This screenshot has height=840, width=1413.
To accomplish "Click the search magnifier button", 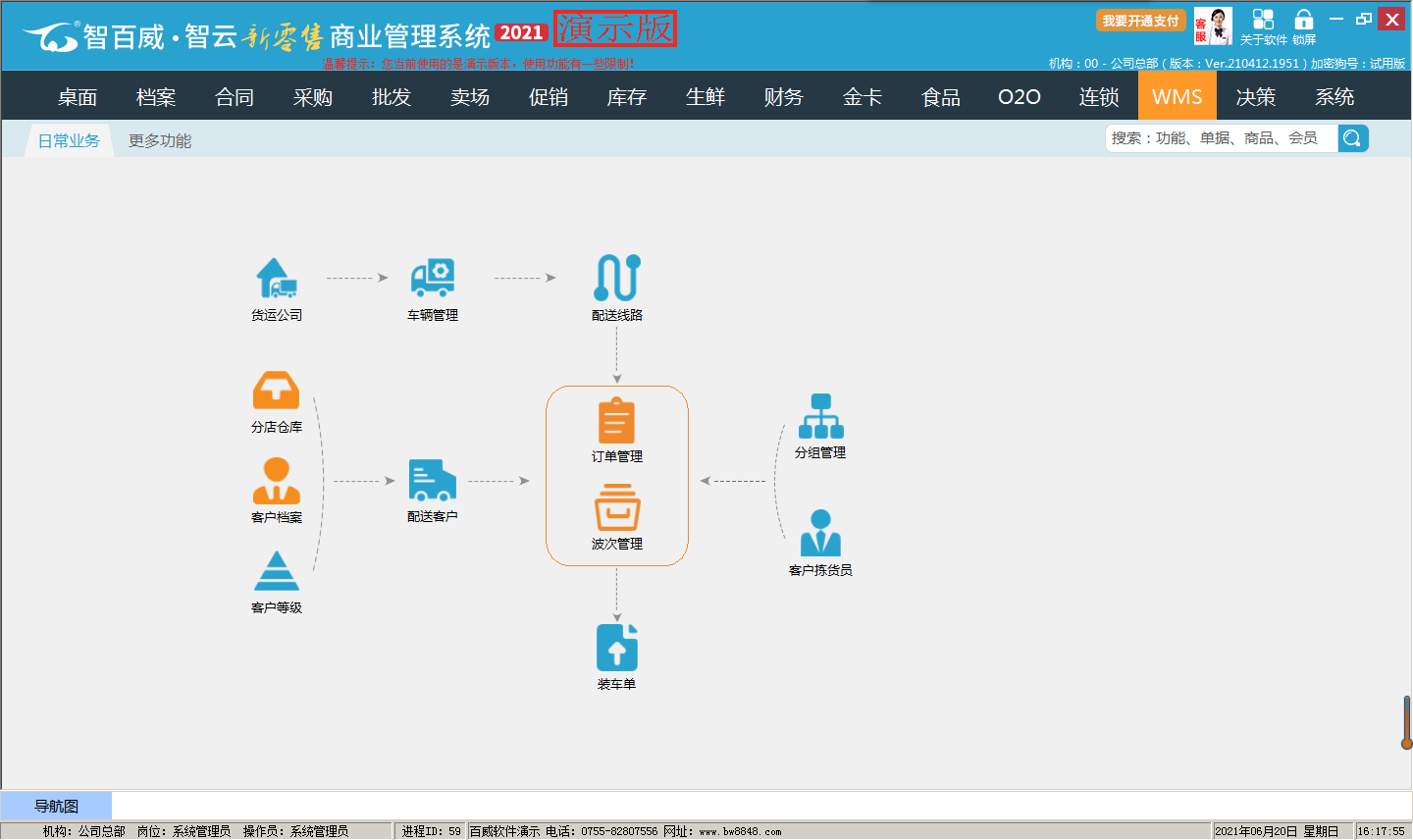I will [x=1352, y=138].
